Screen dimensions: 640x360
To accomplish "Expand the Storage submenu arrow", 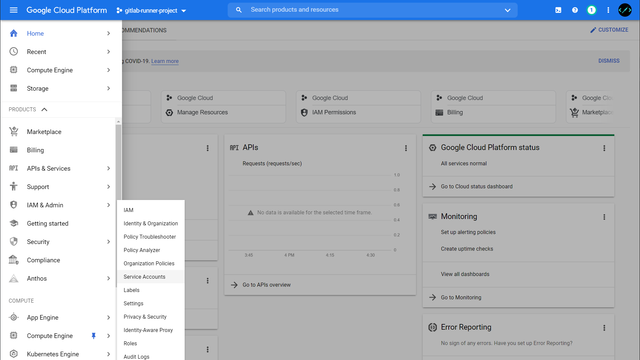I will [109, 89].
